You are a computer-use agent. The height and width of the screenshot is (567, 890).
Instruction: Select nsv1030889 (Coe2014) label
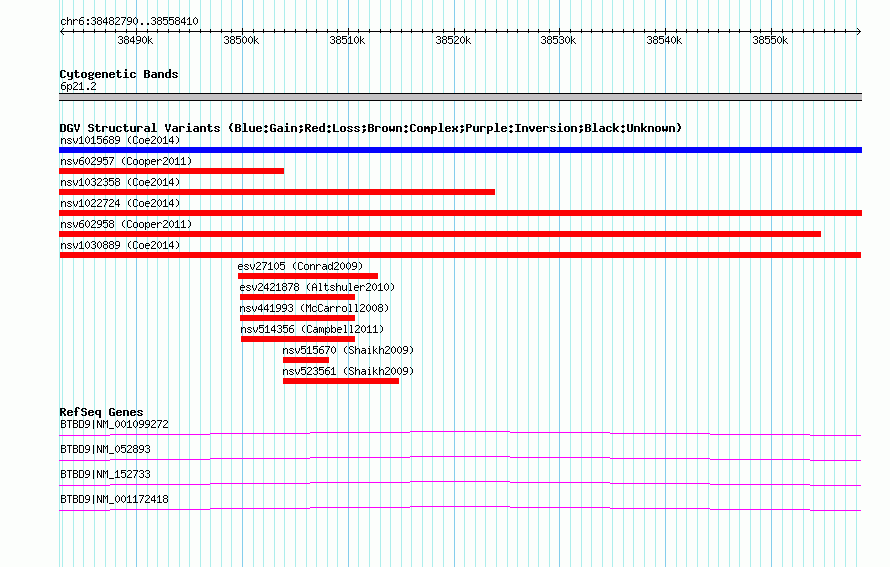(120, 245)
